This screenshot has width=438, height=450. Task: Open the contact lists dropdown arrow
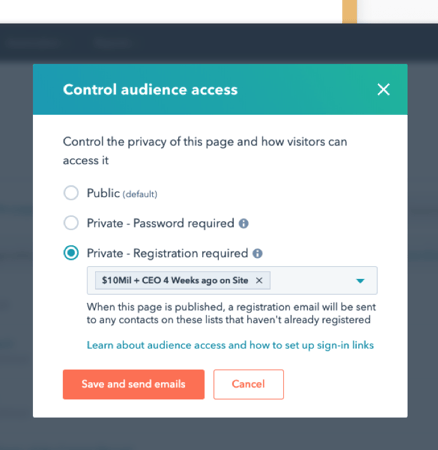click(360, 281)
